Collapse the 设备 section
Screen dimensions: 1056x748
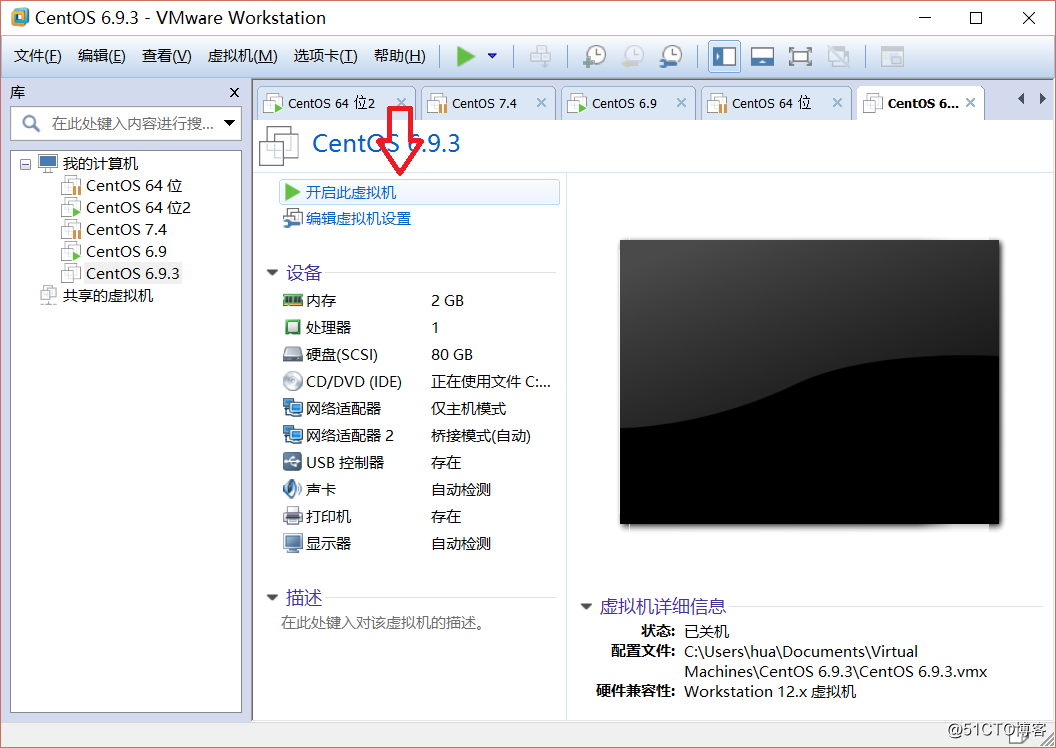(x=272, y=273)
